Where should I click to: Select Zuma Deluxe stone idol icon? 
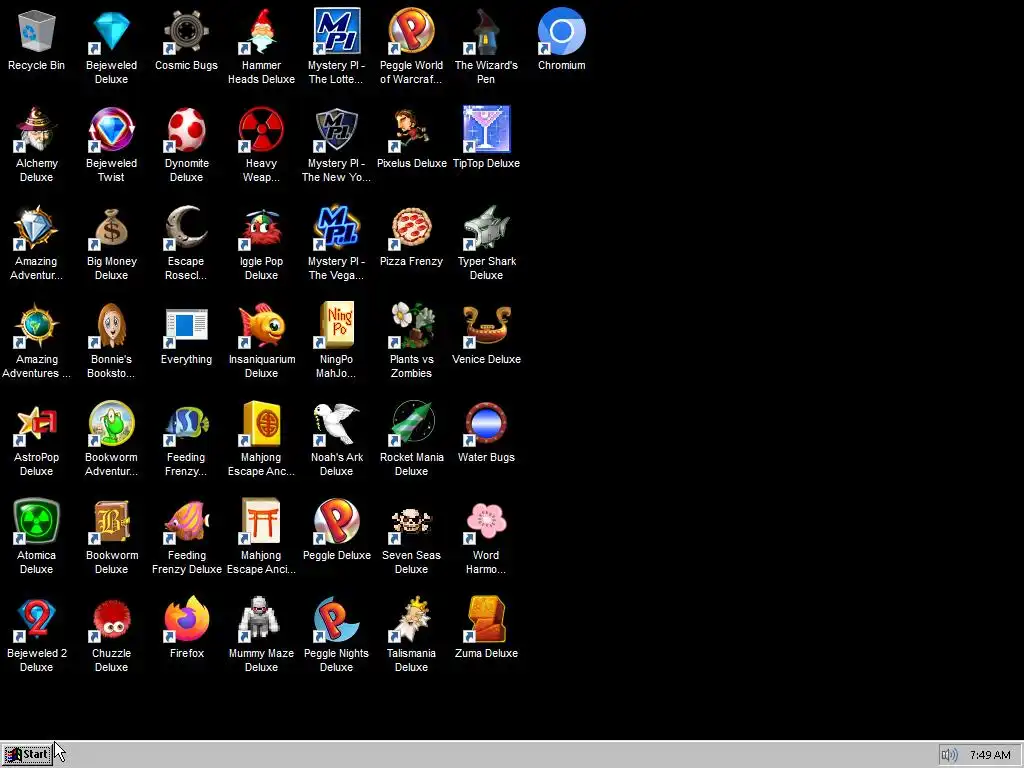(x=487, y=619)
